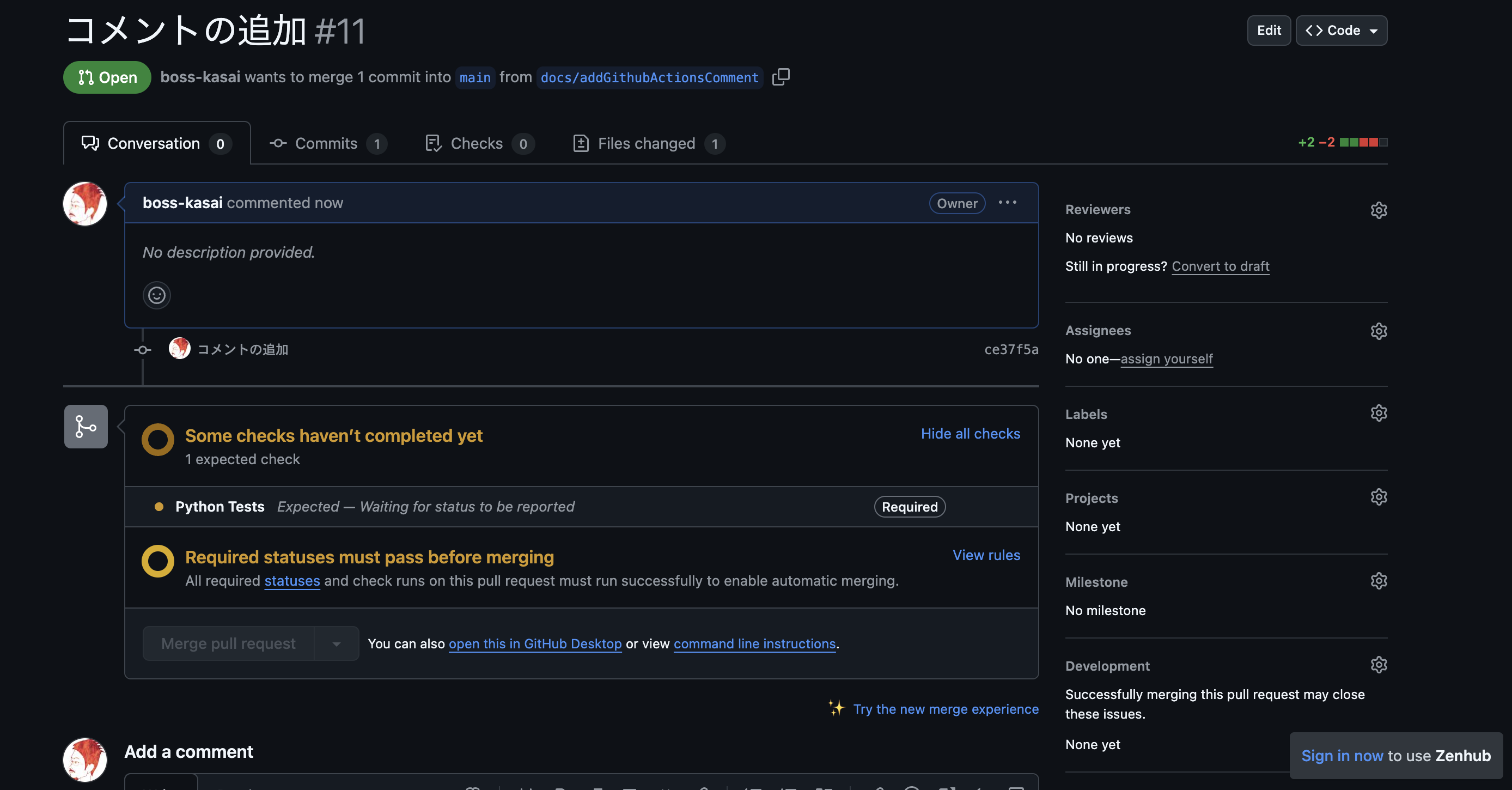1512x790 pixels.
Task: Open merge method dropdown arrow
Action: (x=336, y=644)
